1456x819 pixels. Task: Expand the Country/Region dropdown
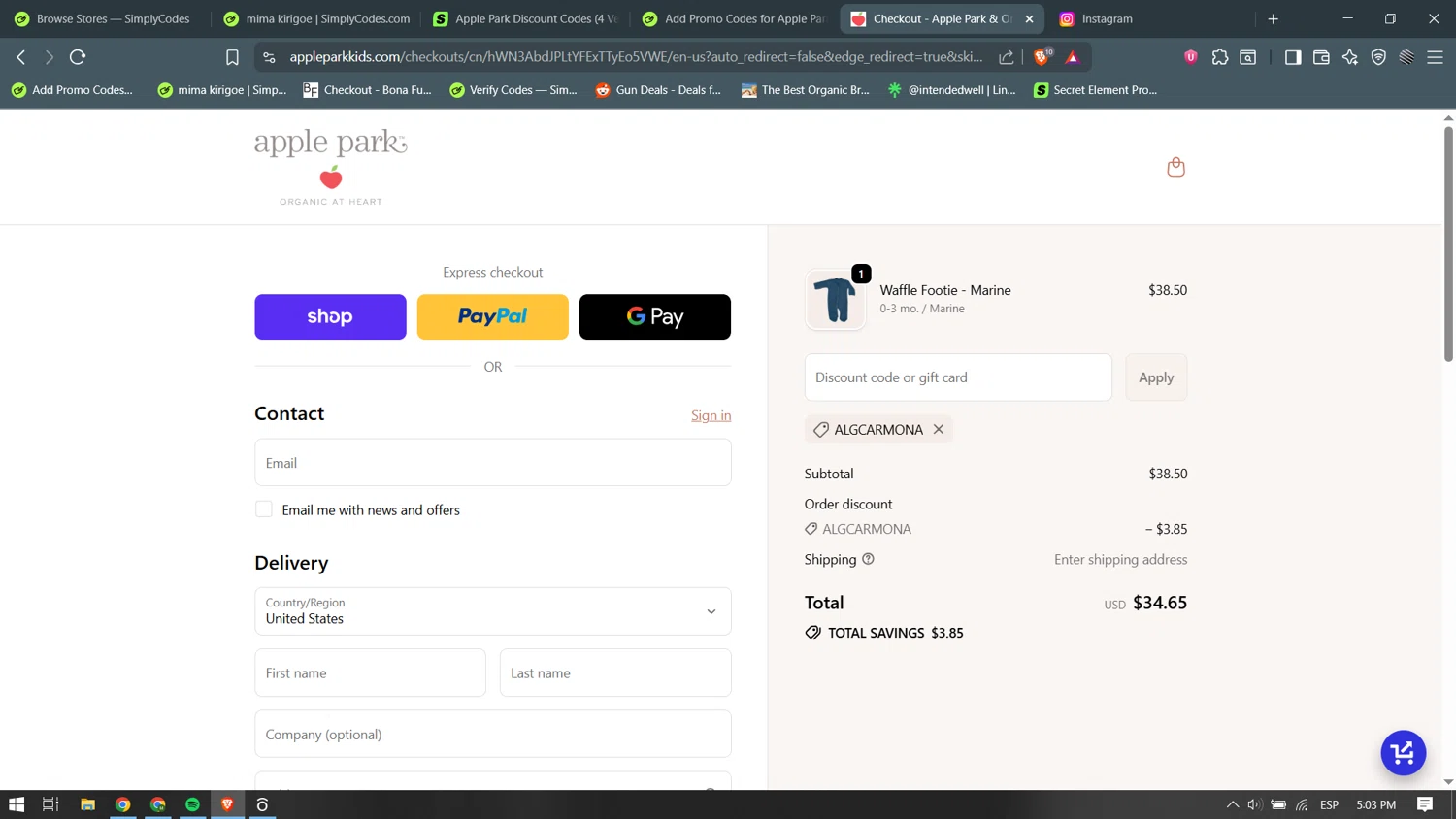point(493,611)
